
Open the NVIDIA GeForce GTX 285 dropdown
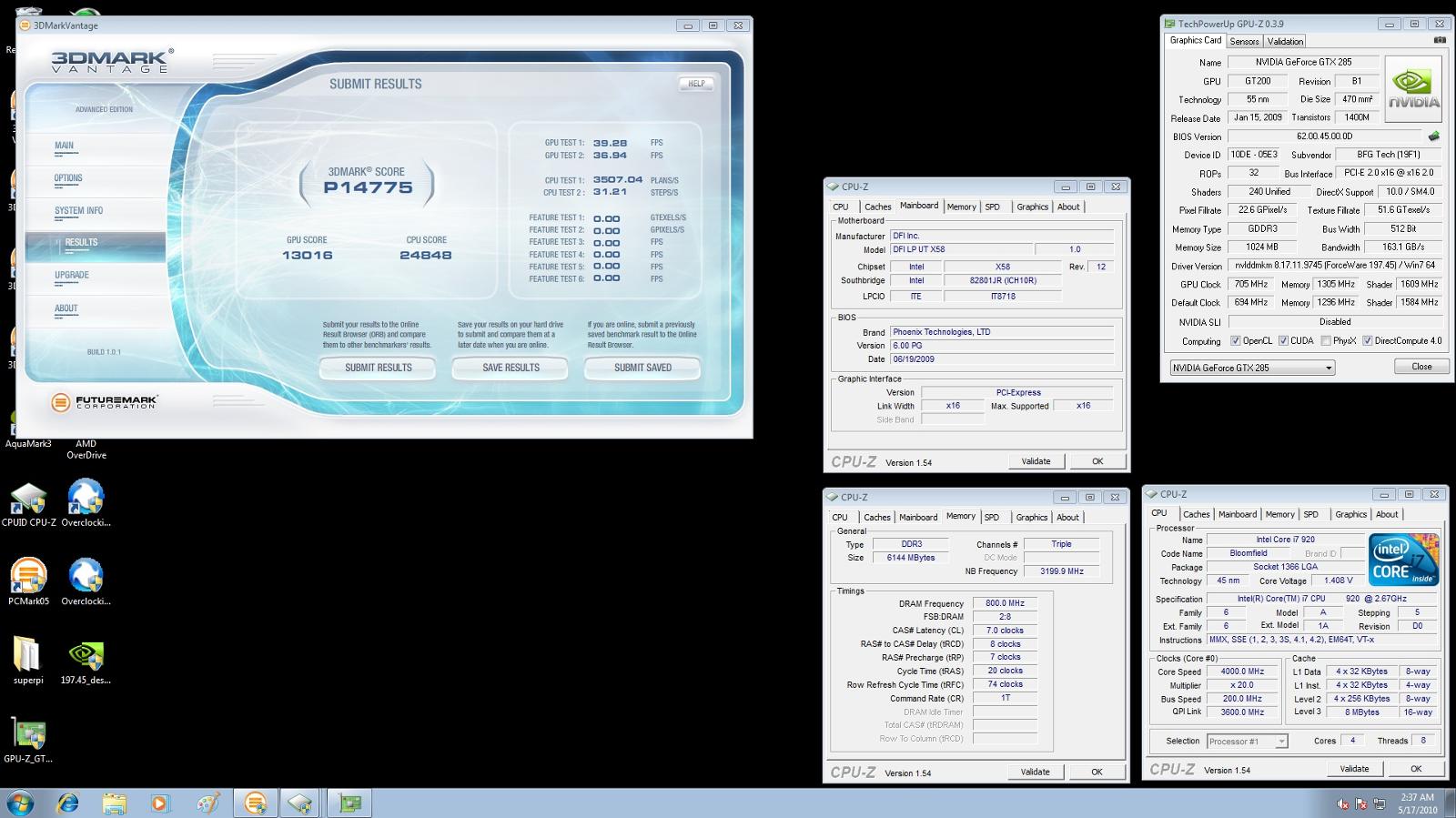(1252, 368)
